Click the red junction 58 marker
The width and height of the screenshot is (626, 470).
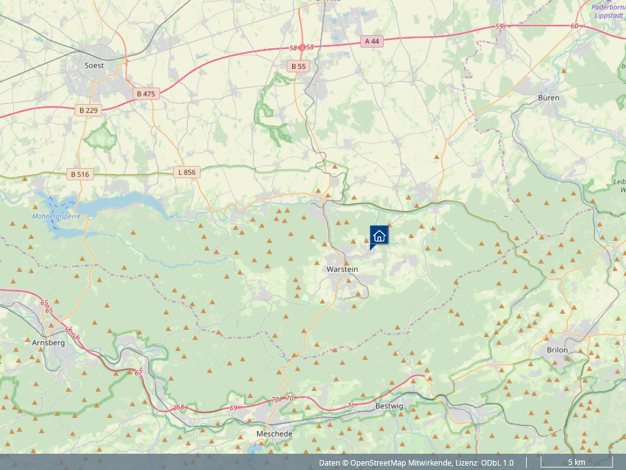pyautogui.click(x=301, y=47)
